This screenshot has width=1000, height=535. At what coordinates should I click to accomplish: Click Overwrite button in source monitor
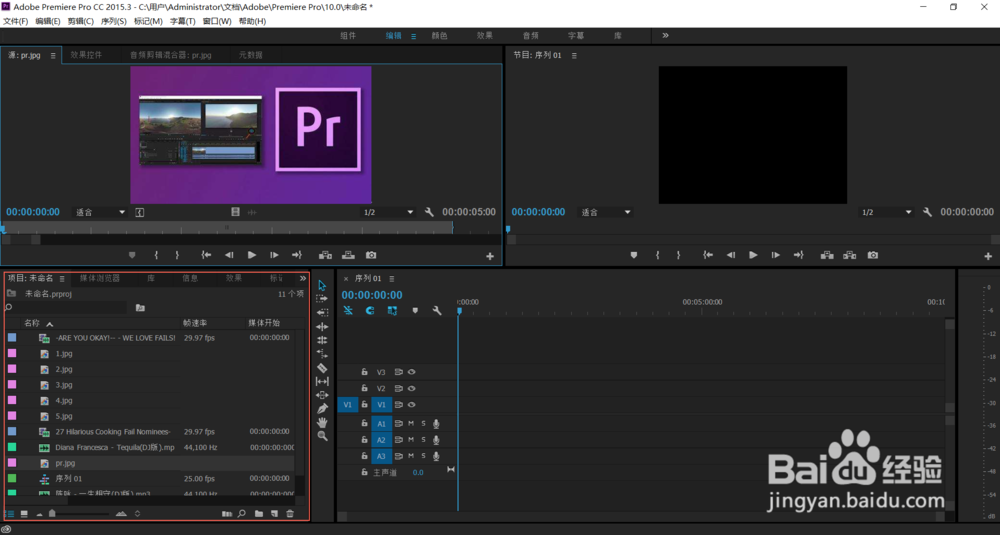[348, 255]
